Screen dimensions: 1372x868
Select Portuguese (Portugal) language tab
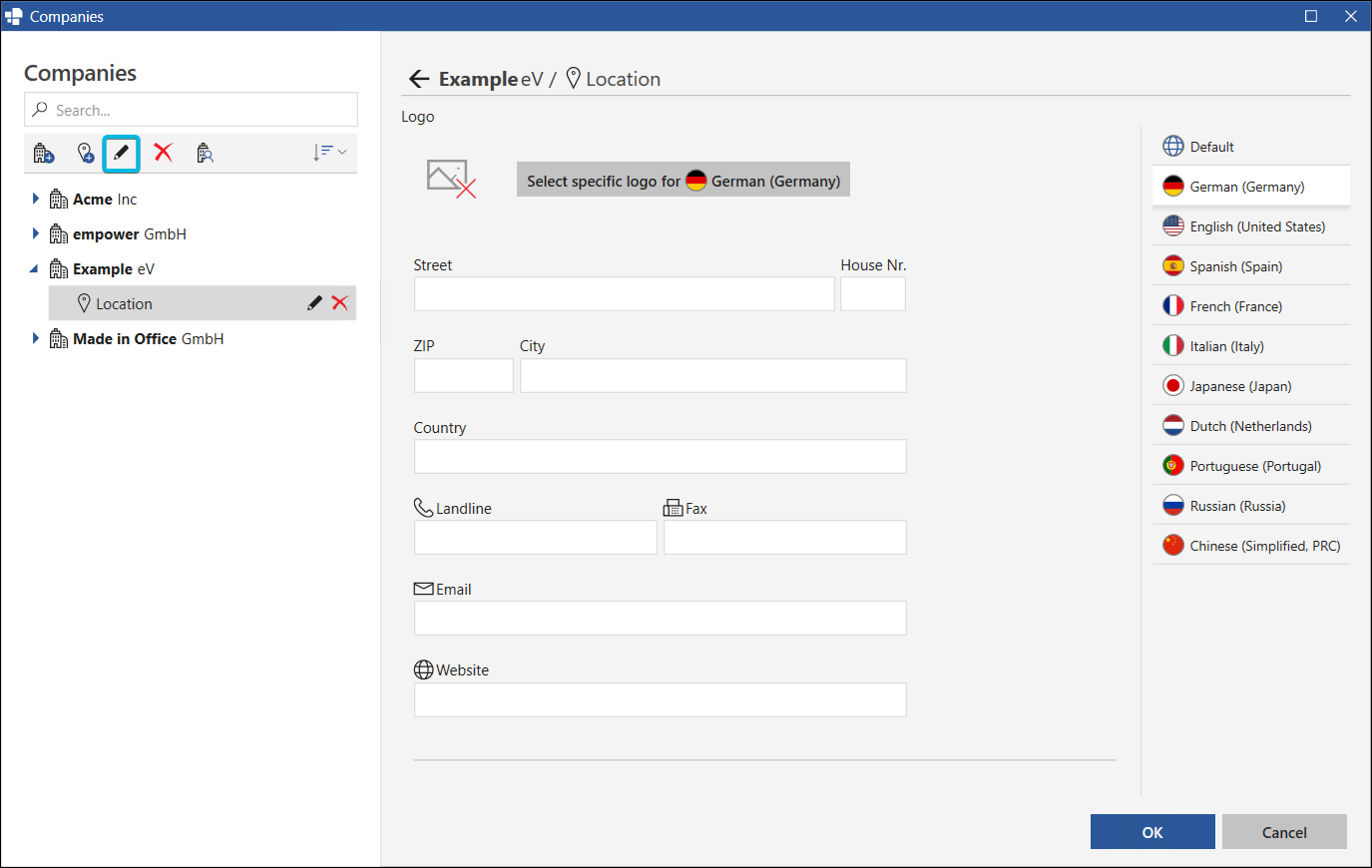pos(1251,465)
